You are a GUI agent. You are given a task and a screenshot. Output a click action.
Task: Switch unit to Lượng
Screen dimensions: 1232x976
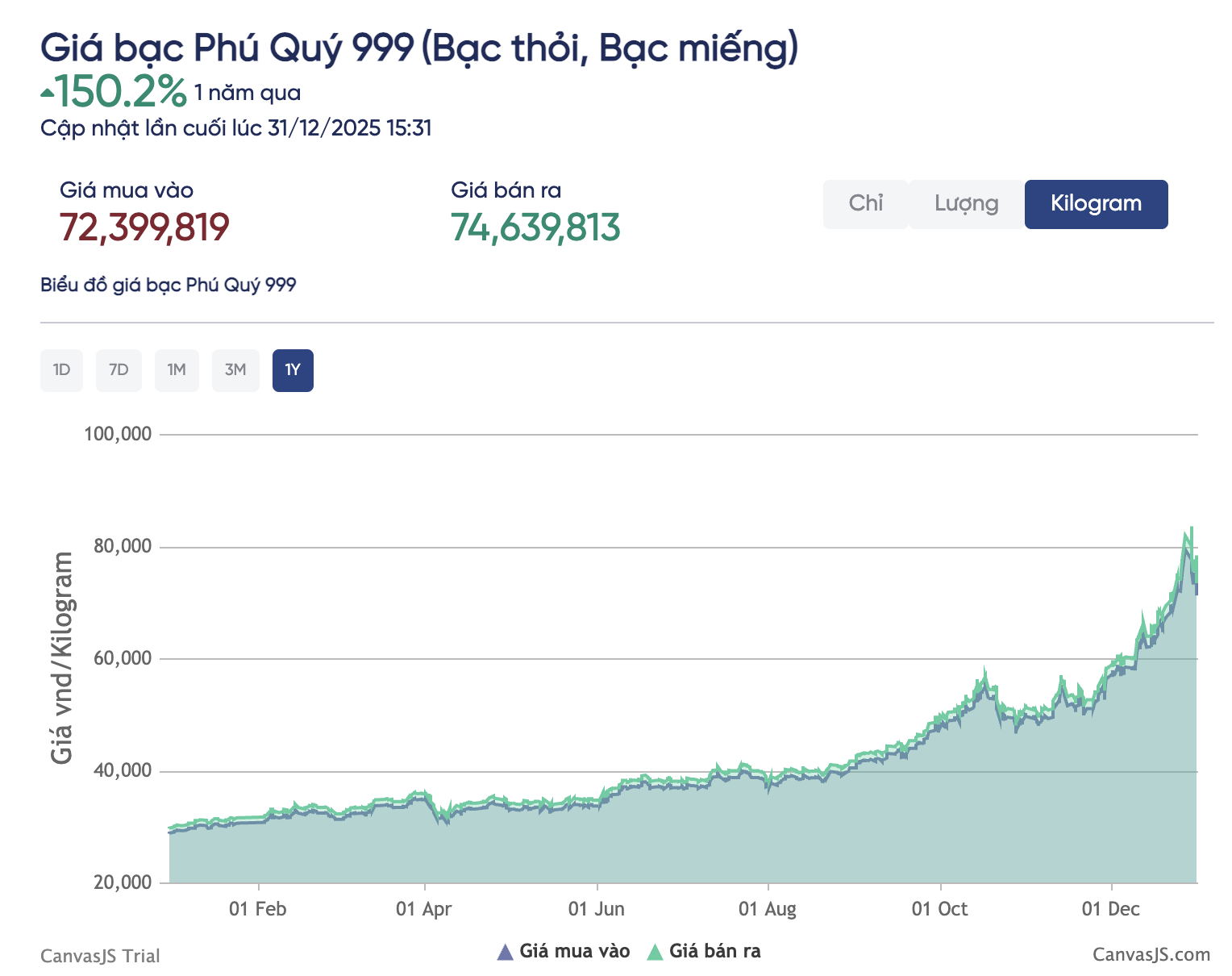[966, 204]
